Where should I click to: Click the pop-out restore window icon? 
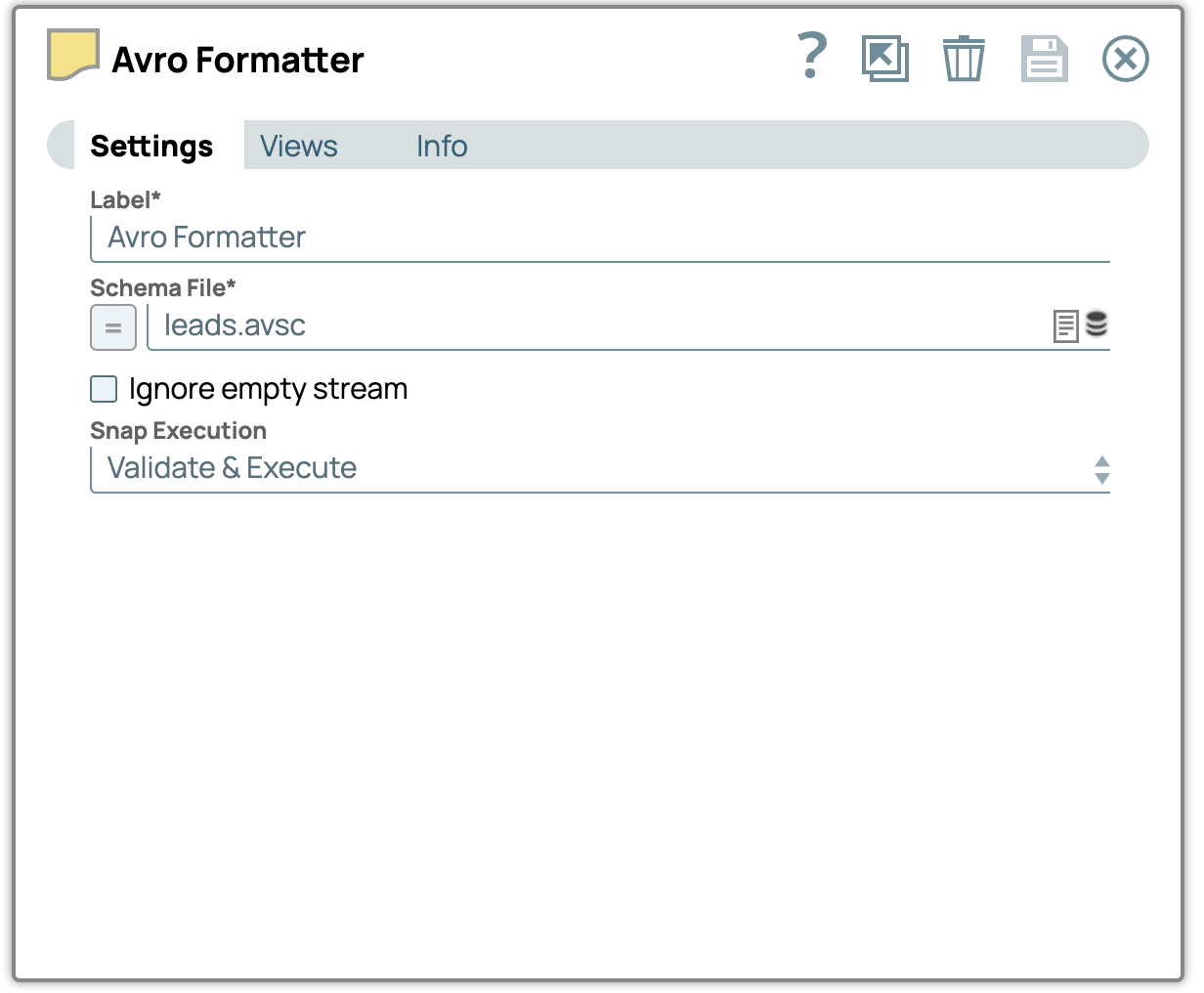[884, 59]
